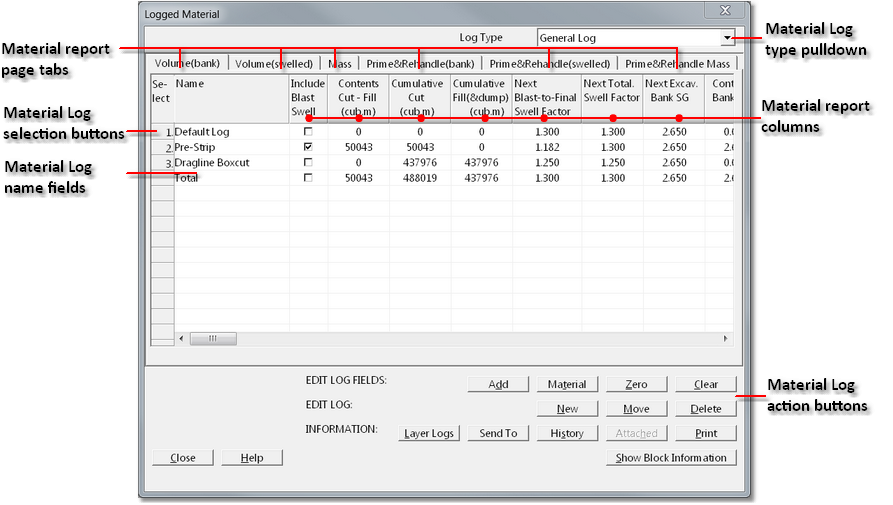Select the Prime&Rehandle(bank) tab
Viewport: 893px width, 505px height.
click(420, 64)
